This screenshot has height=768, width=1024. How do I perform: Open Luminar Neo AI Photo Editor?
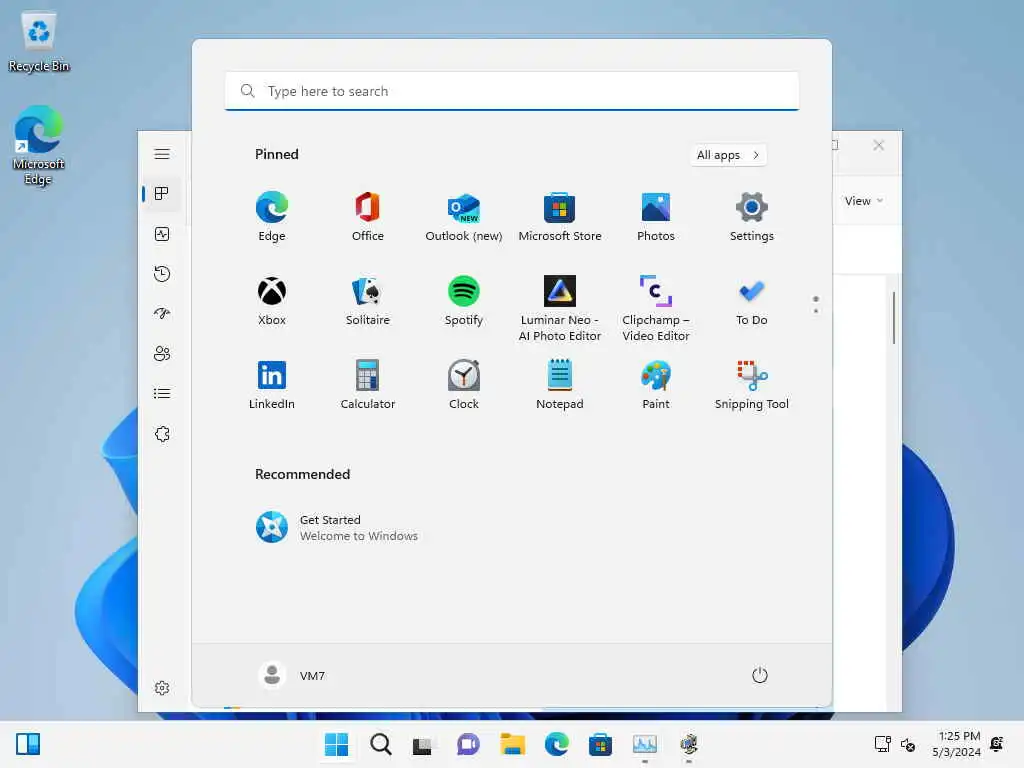tap(560, 308)
